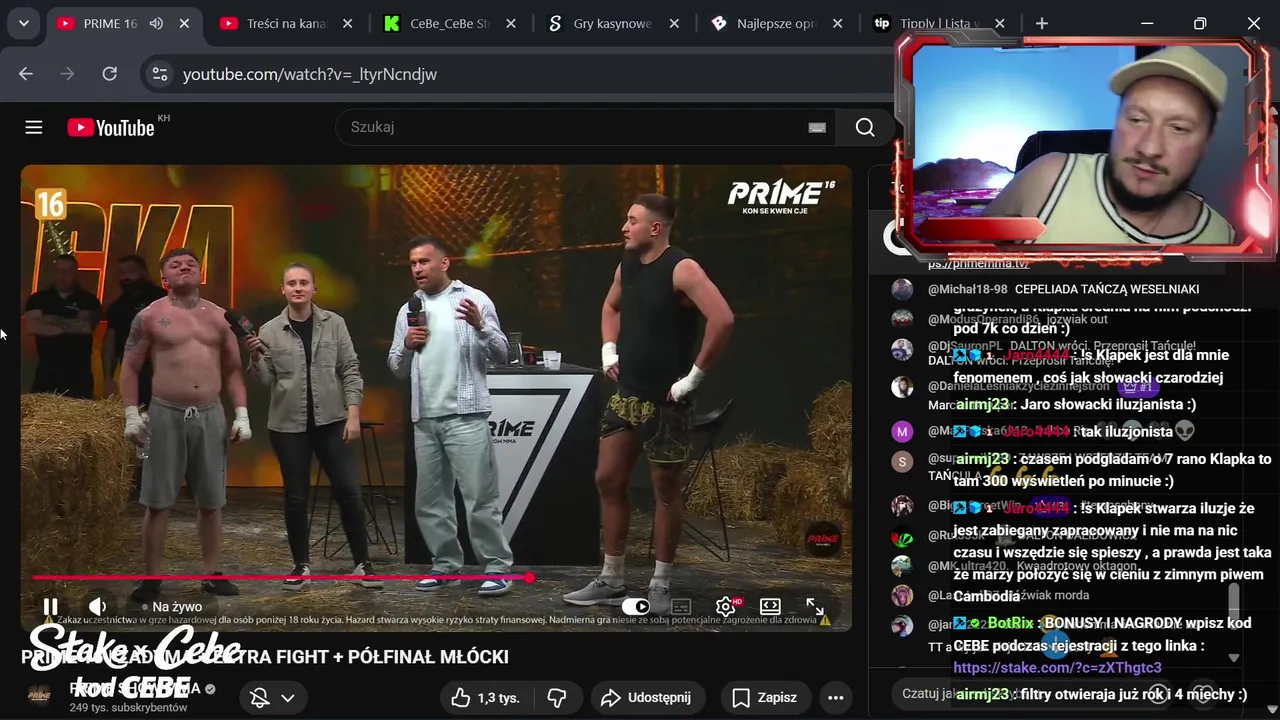Close the 'Najlepsze opr' tab

pos(838,23)
